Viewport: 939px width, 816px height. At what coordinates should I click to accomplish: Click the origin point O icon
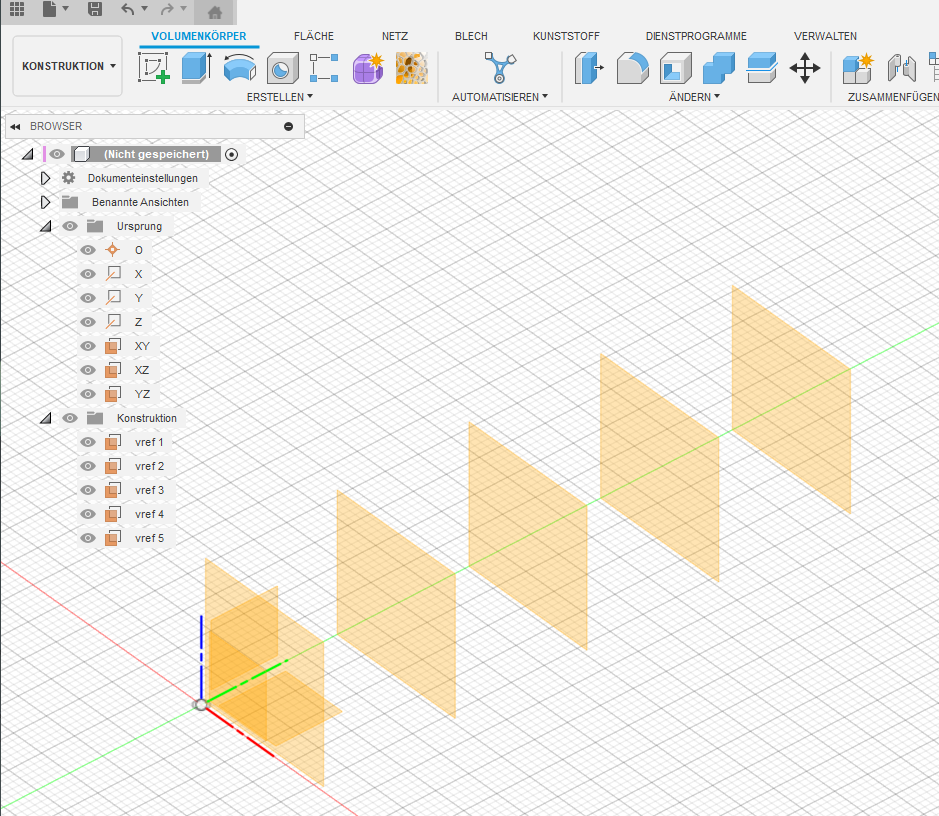[x=112, y=250]
